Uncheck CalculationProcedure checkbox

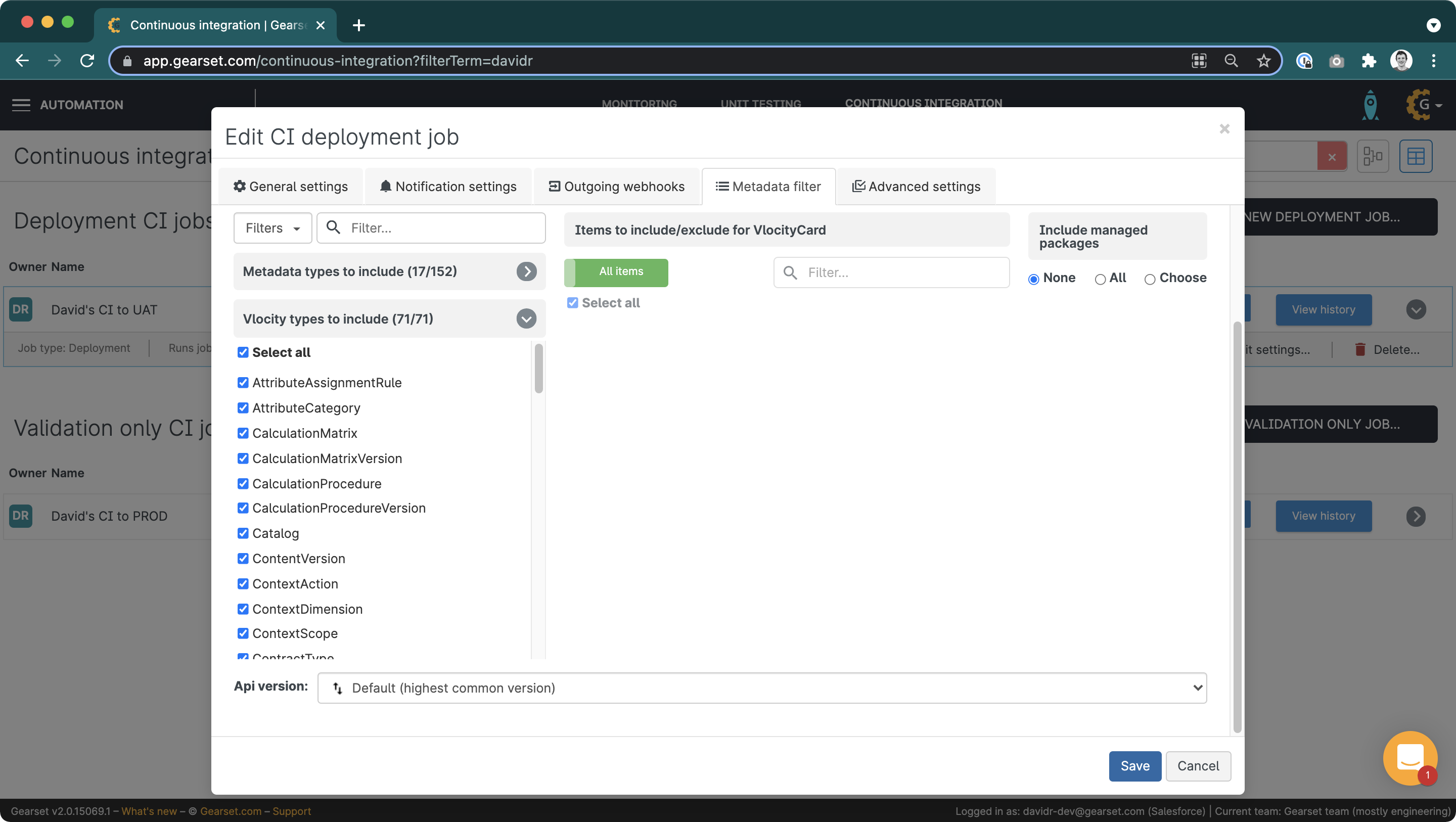(x=243, y=484)
